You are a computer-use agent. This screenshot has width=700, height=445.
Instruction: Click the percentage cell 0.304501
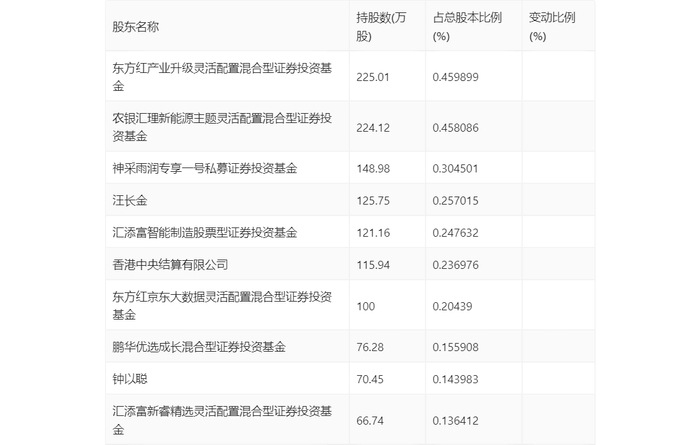(x=455, y=169)
